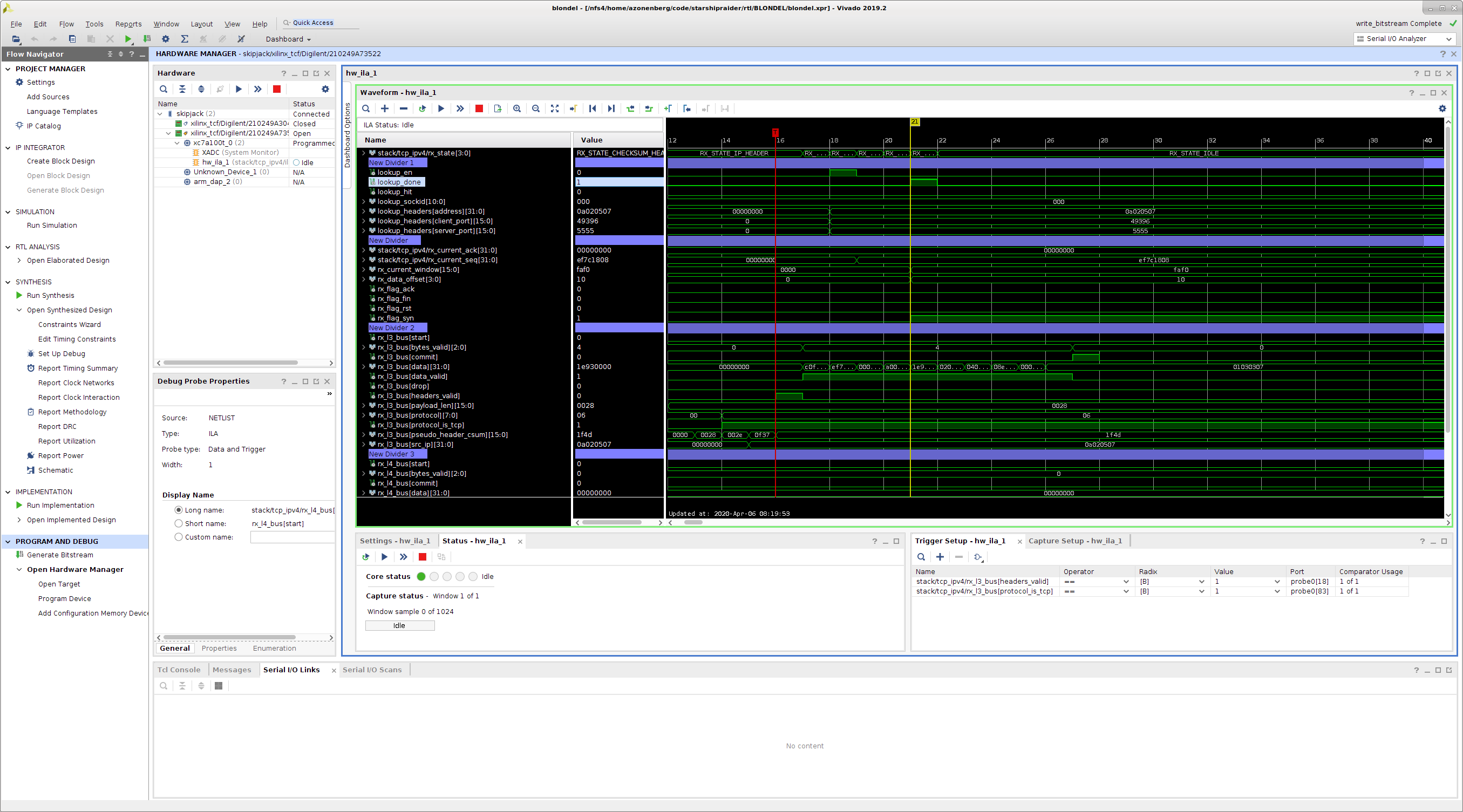
Task: Select the Short name radio button
Action: (x=179, y=523)
